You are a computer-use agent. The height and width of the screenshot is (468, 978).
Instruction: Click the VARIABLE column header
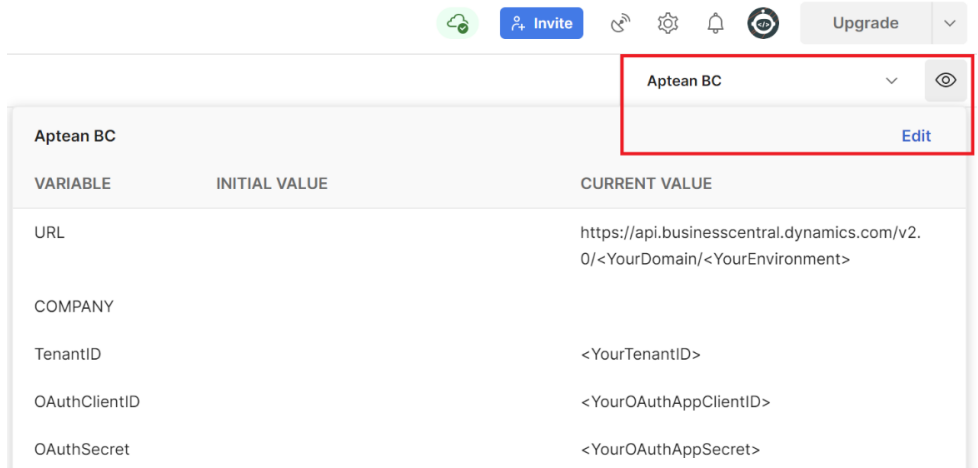coord(73,184)
